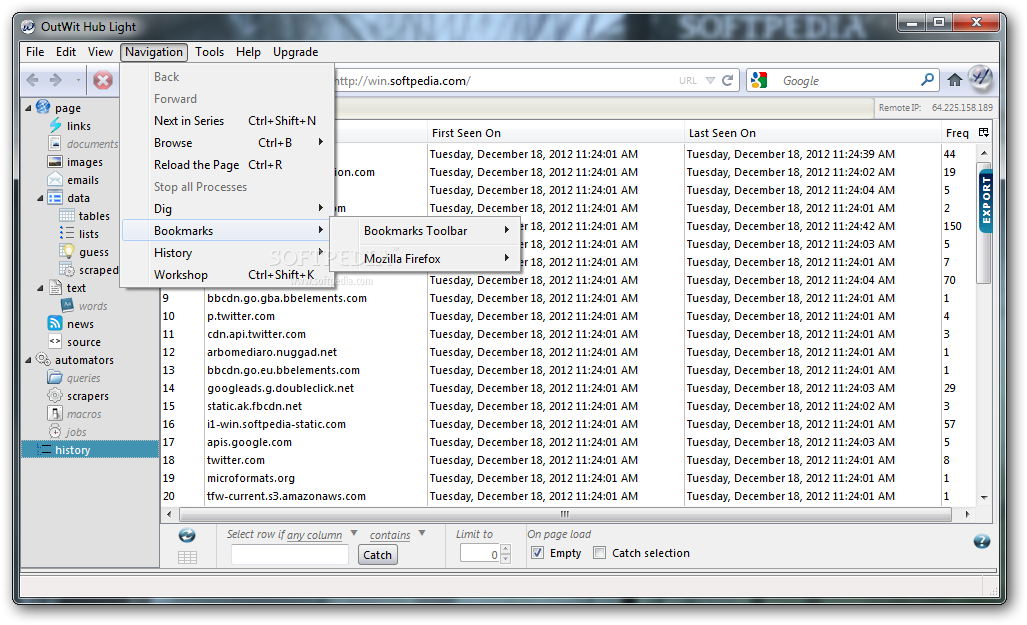Enable the Catch selection checkbox
Image resolution: width=1027 pixels, height=625 pixels.
point(599,552)
